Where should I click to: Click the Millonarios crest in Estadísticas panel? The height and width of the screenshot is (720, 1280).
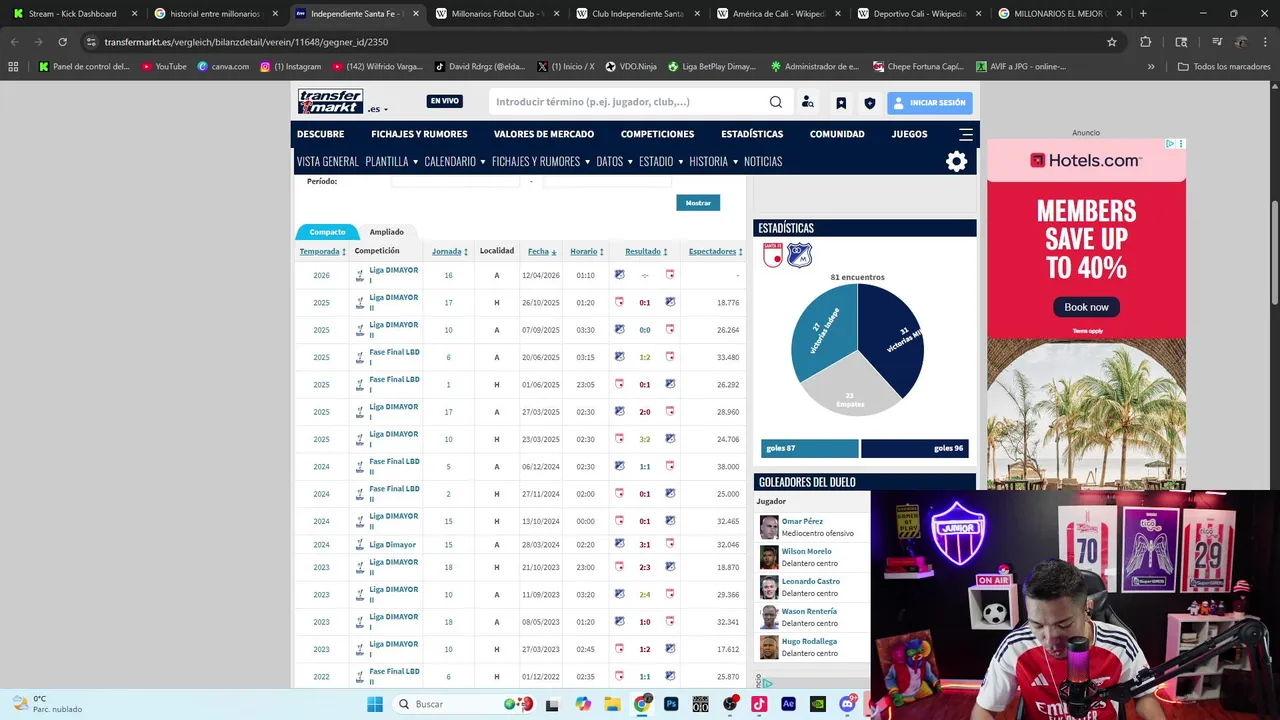click(799, 255)
